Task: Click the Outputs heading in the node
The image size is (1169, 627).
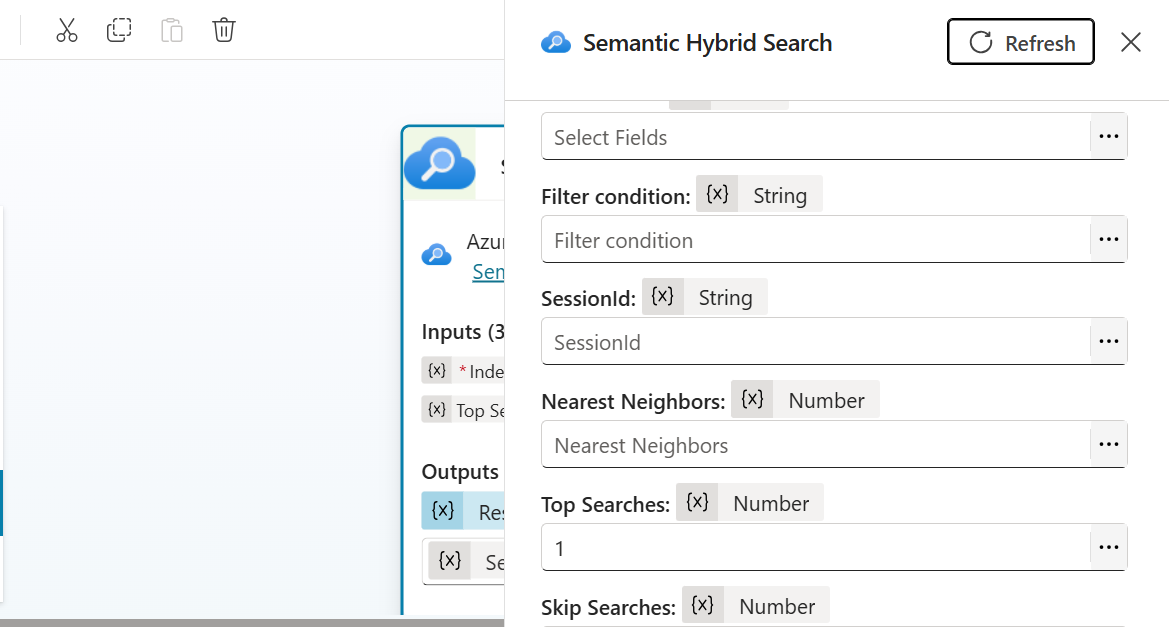Action: 460,471
